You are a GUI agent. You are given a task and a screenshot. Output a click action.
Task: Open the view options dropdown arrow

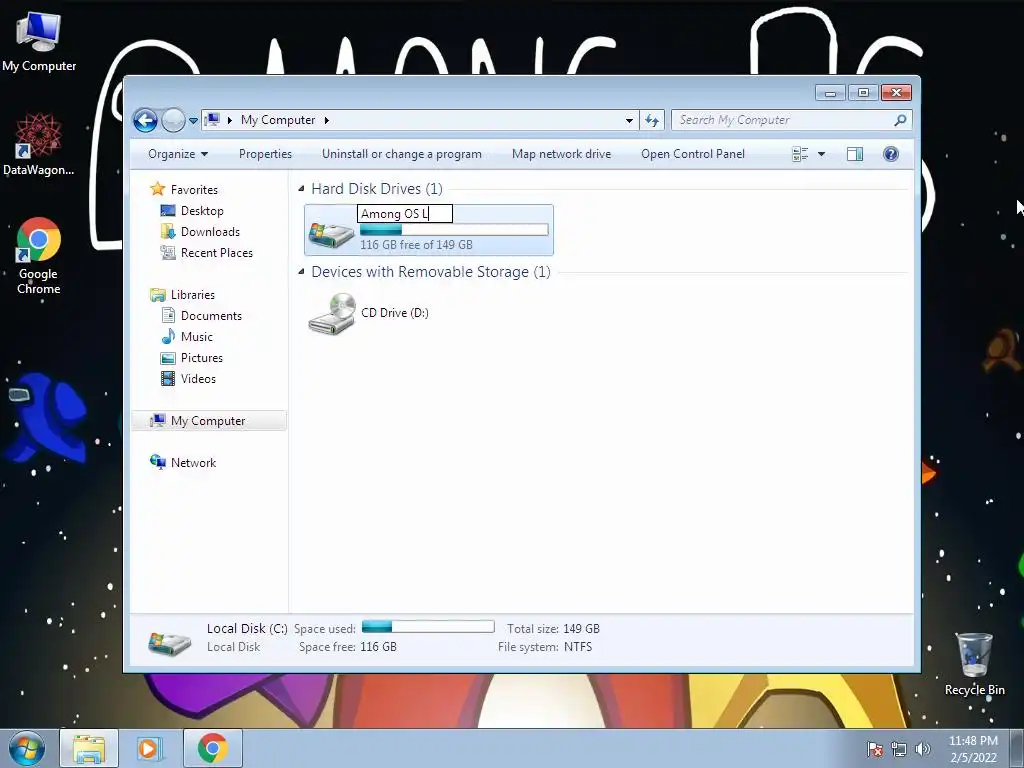click(x=822, y=154)
